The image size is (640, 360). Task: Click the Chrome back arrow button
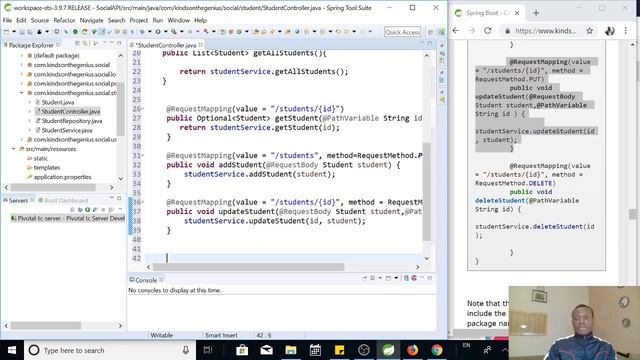coord(456,31)
